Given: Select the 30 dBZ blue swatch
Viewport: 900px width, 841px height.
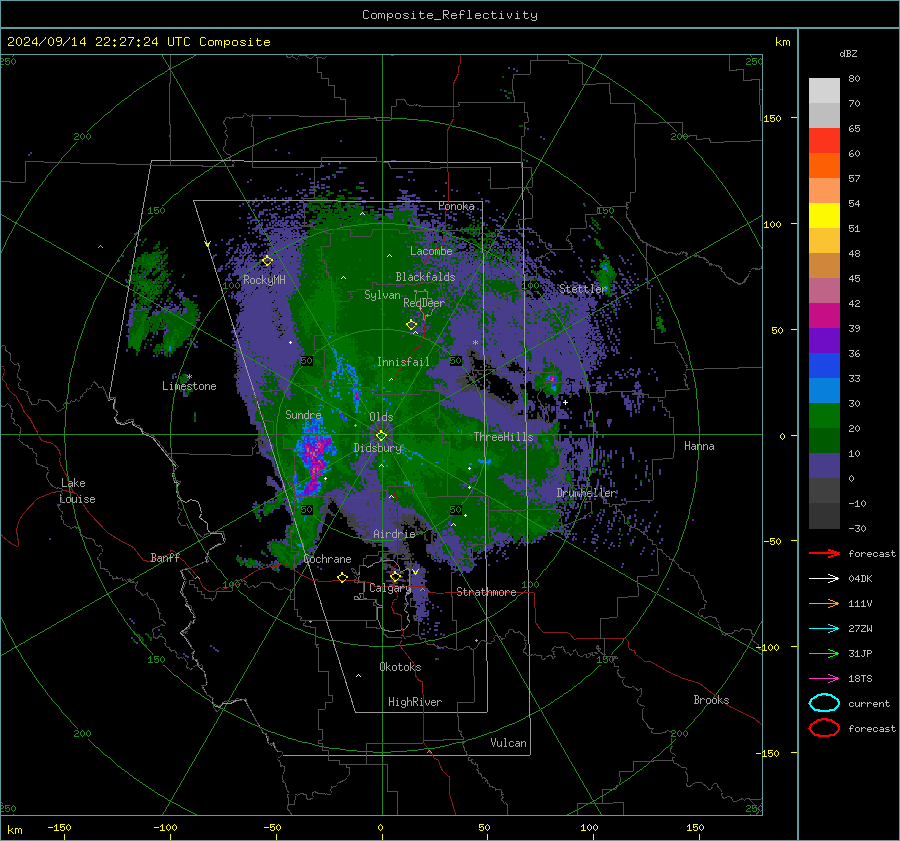Looking at the screenshot, I should (x=824, y=390).
